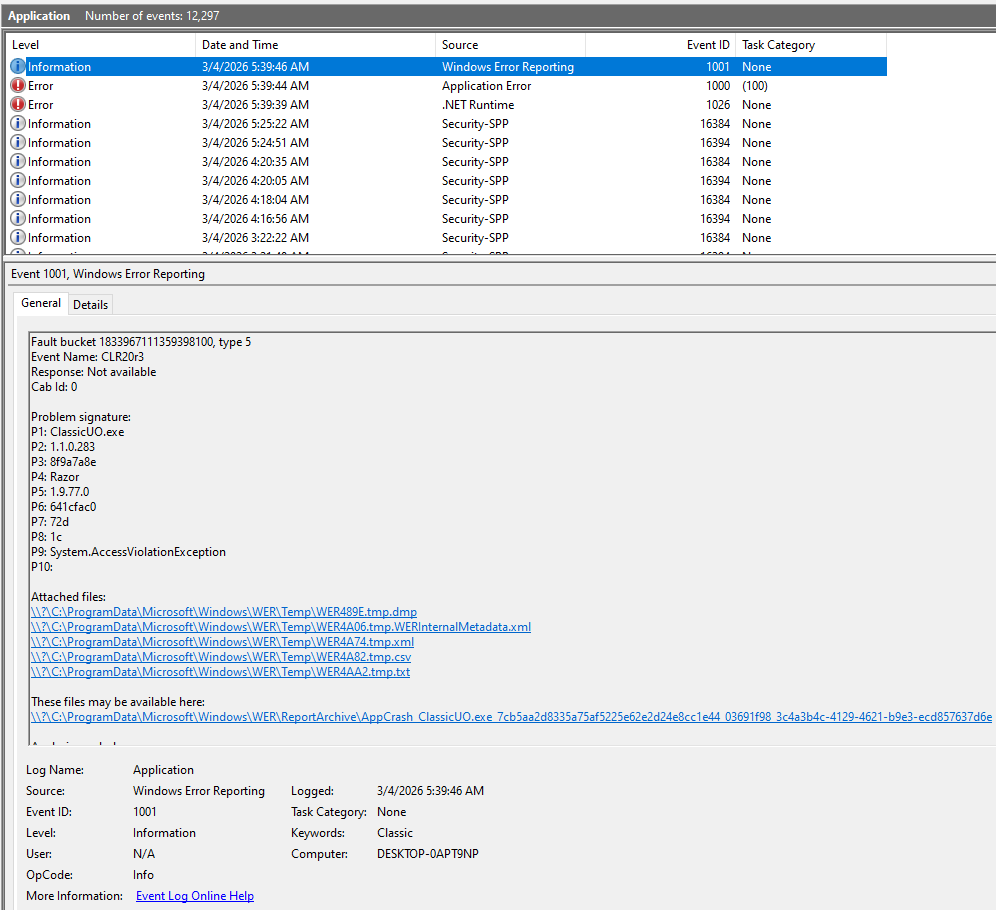996x910 pixels.
Task: Click the 'P9: System.AccessViolationException' line
Action: click(128, 552)
